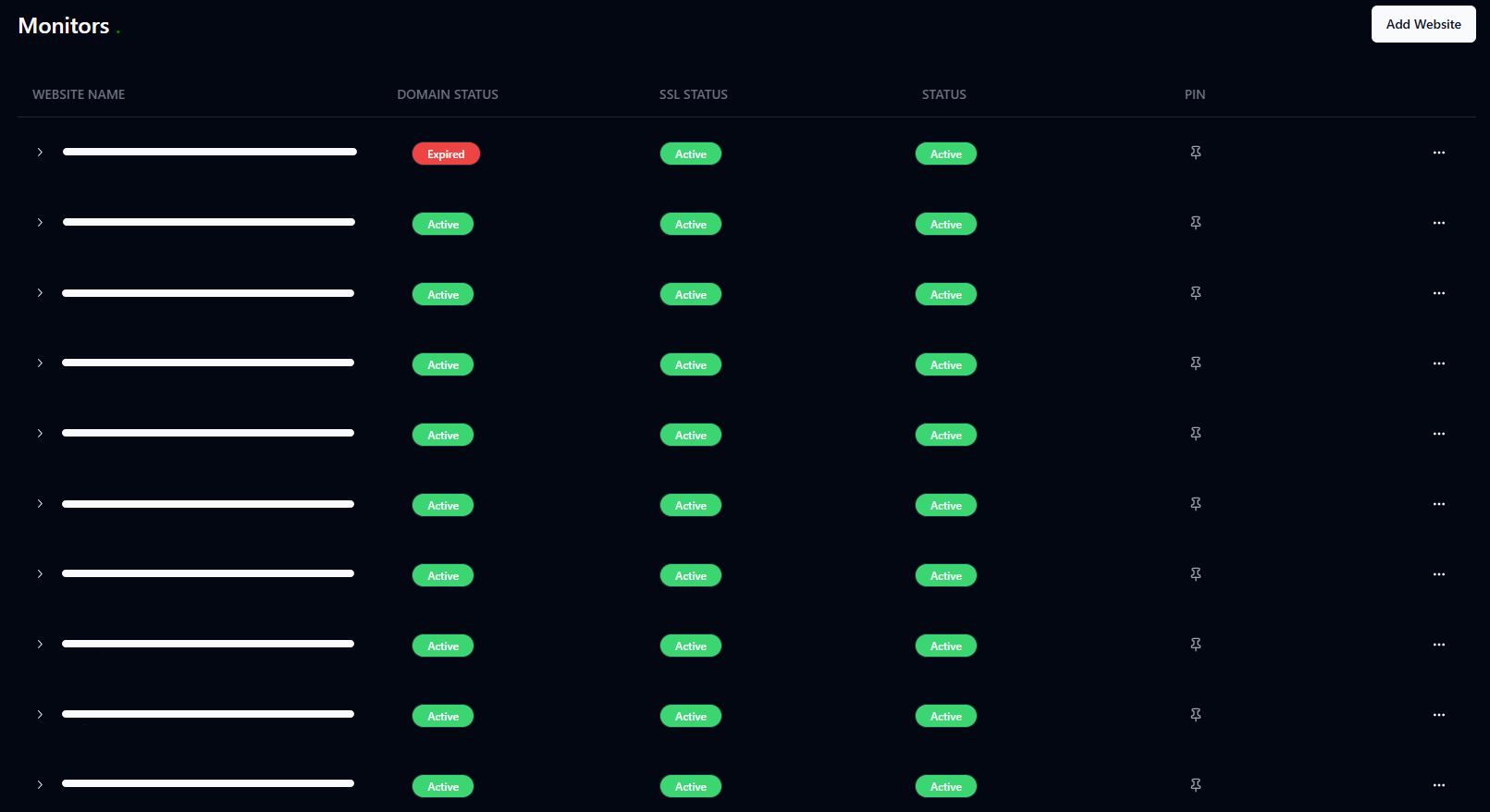Toggle pin for the sixth row website
1490x812 pixels.
[1195, 504]
